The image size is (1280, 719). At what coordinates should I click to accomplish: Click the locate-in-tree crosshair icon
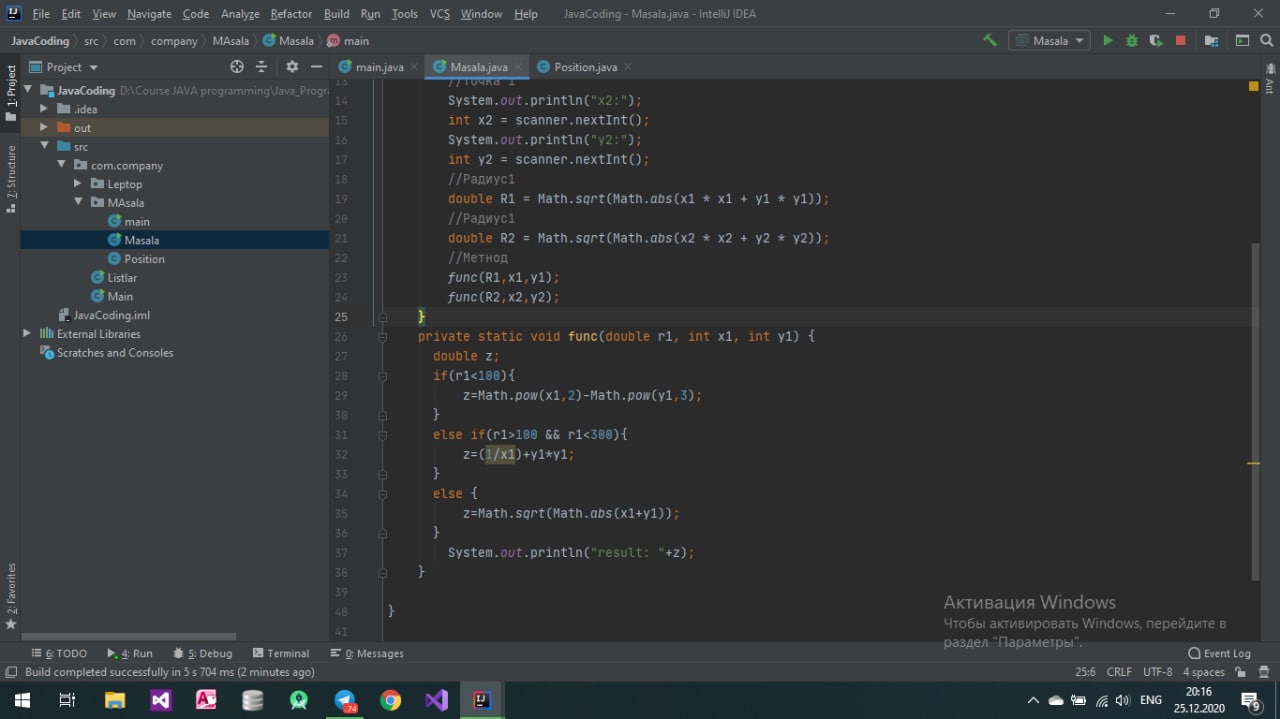point(237,67)
